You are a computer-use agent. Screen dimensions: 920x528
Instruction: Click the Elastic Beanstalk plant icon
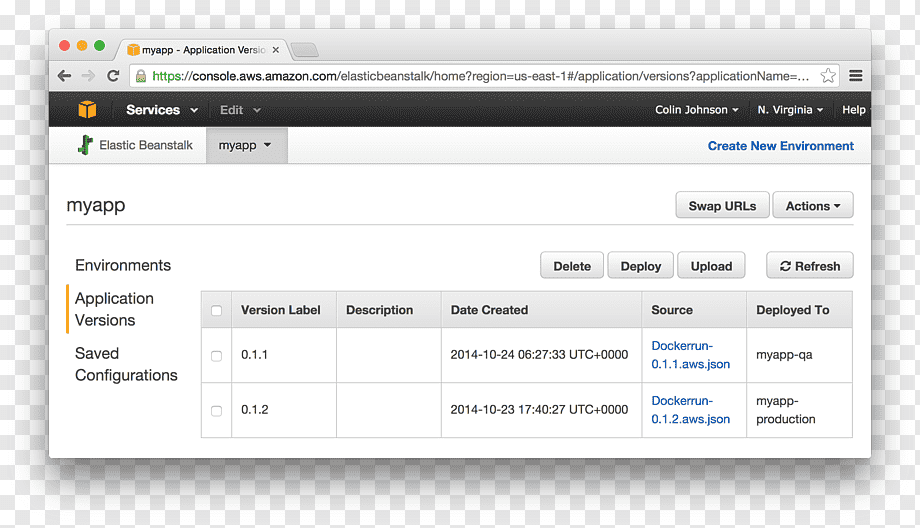pyautogui.click(x=85, y=145)
